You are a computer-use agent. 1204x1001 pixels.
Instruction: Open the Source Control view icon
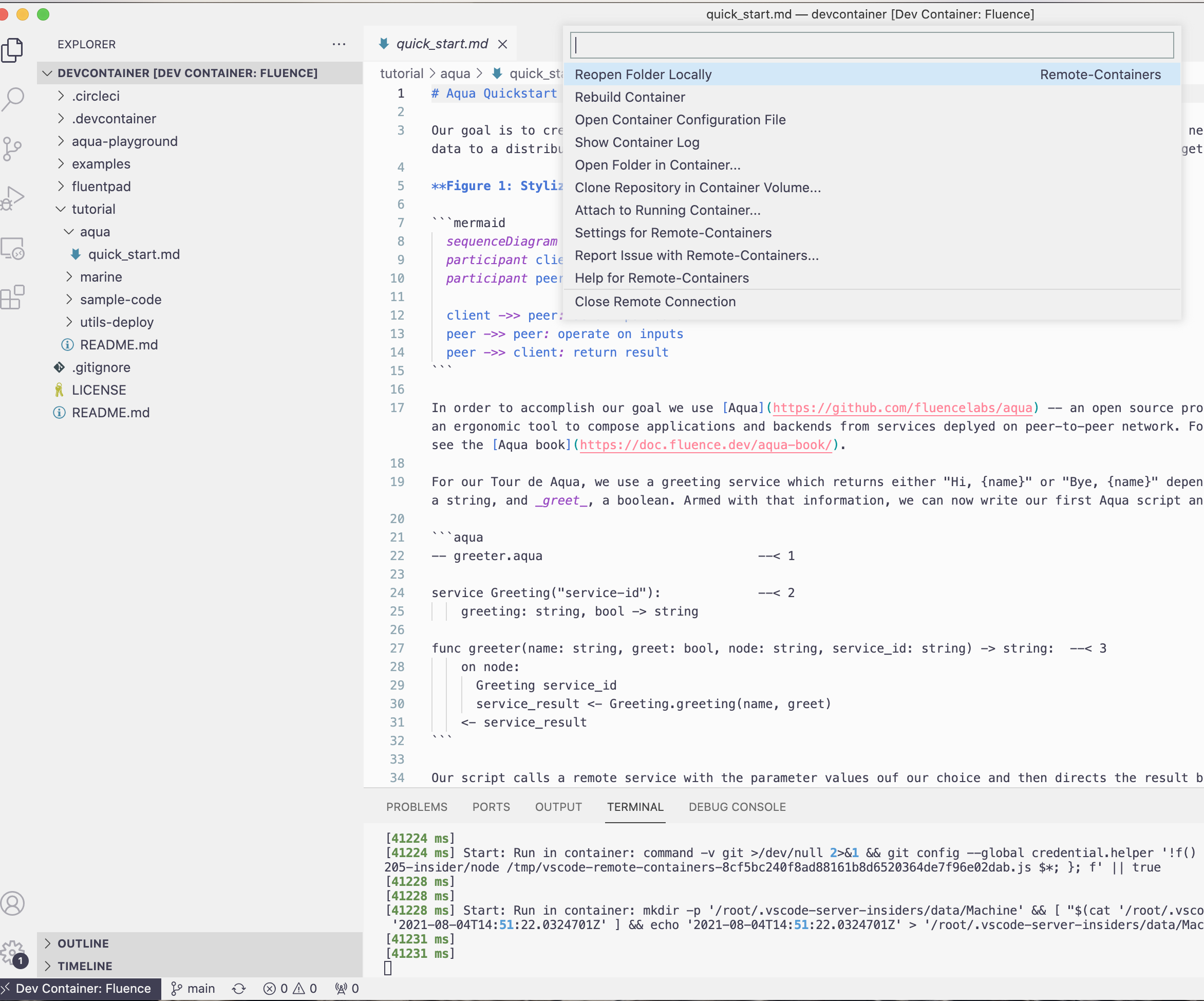[x=13, y=149]
